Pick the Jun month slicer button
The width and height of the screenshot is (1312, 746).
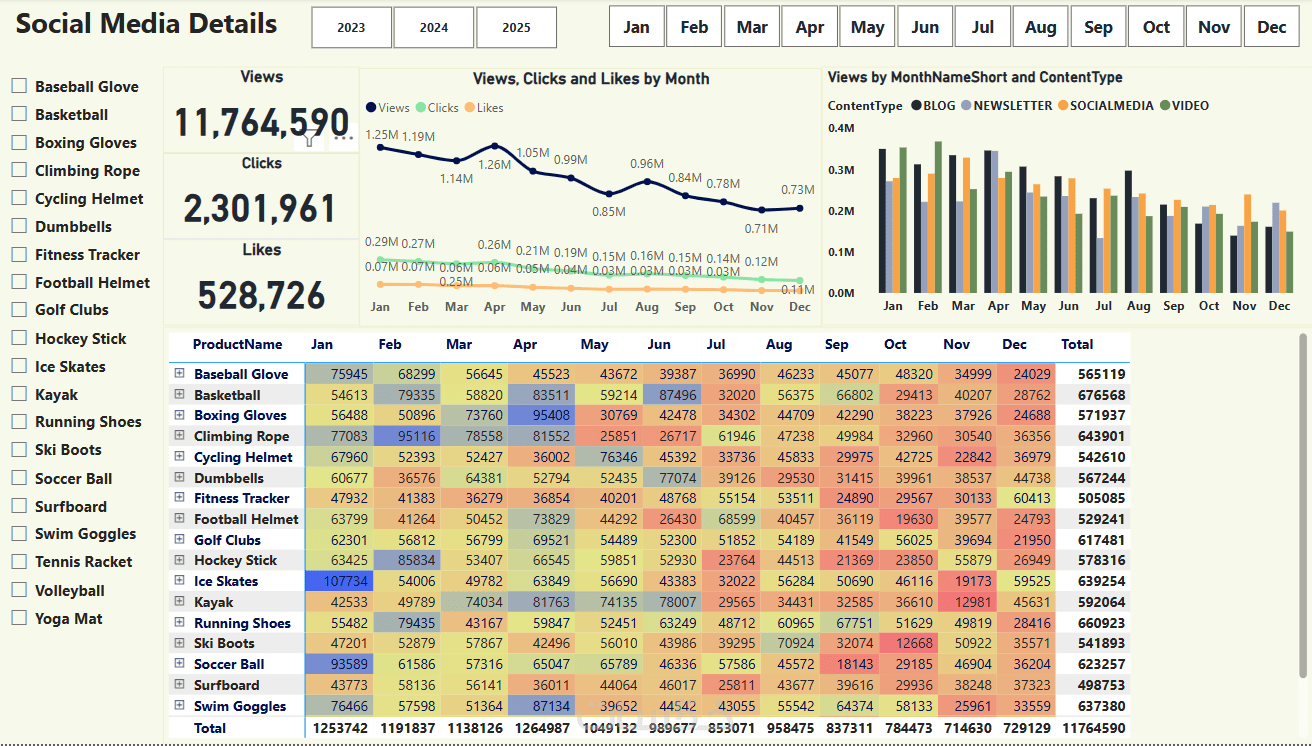(925, 27)
